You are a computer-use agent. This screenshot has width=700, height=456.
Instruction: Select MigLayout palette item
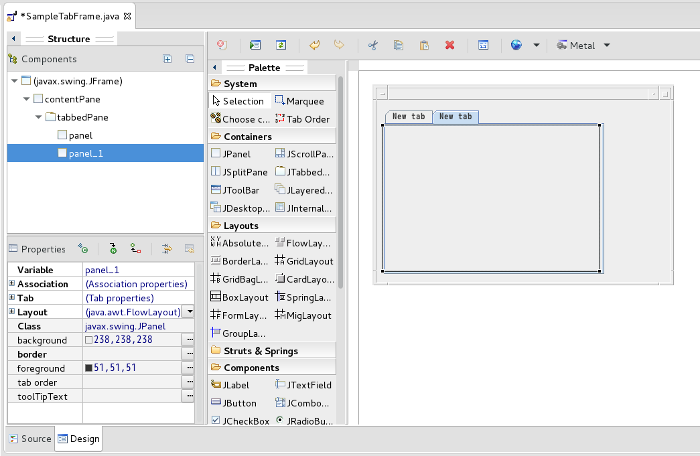303,315
